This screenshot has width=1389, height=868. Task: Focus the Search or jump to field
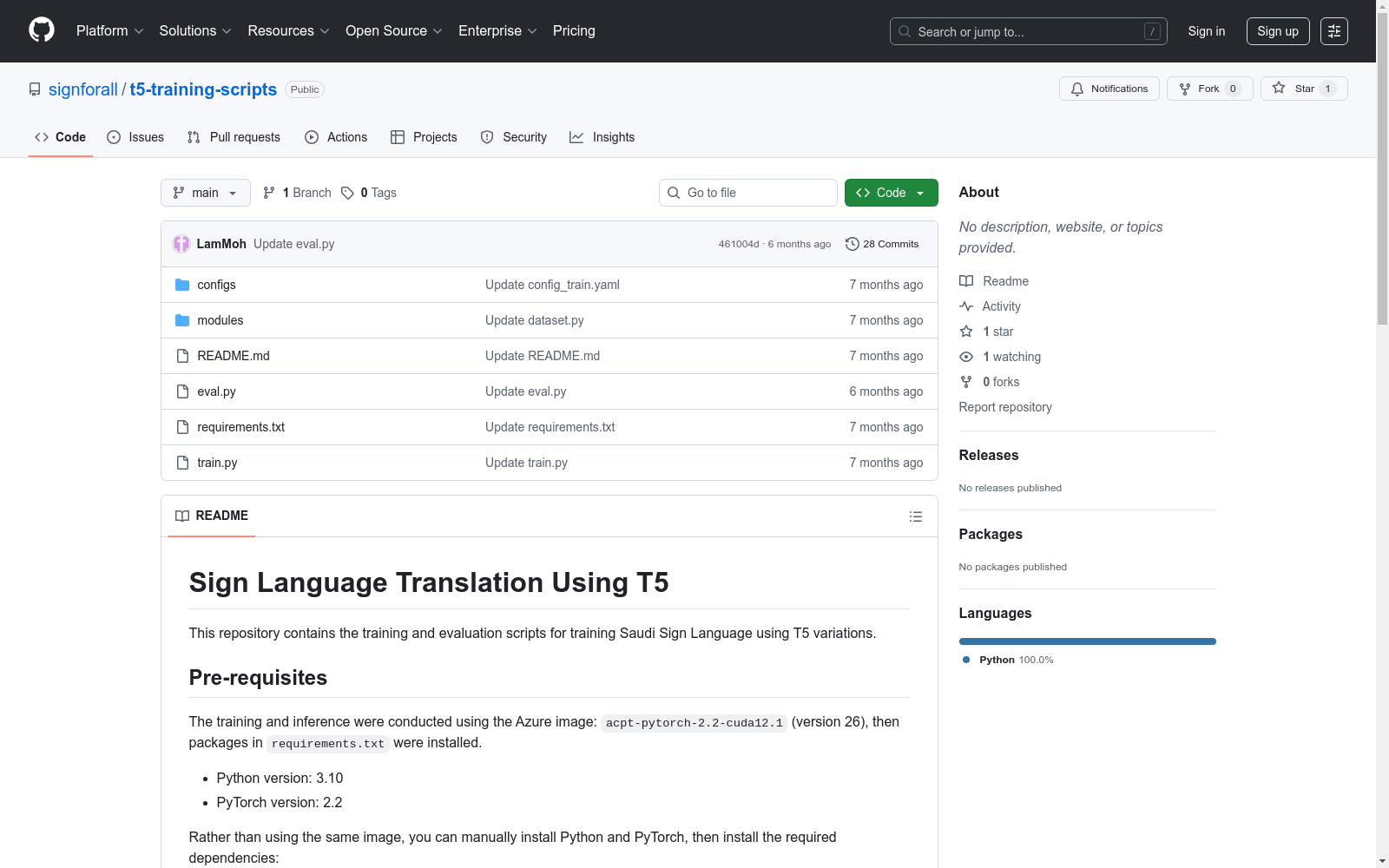point(1029,31)
